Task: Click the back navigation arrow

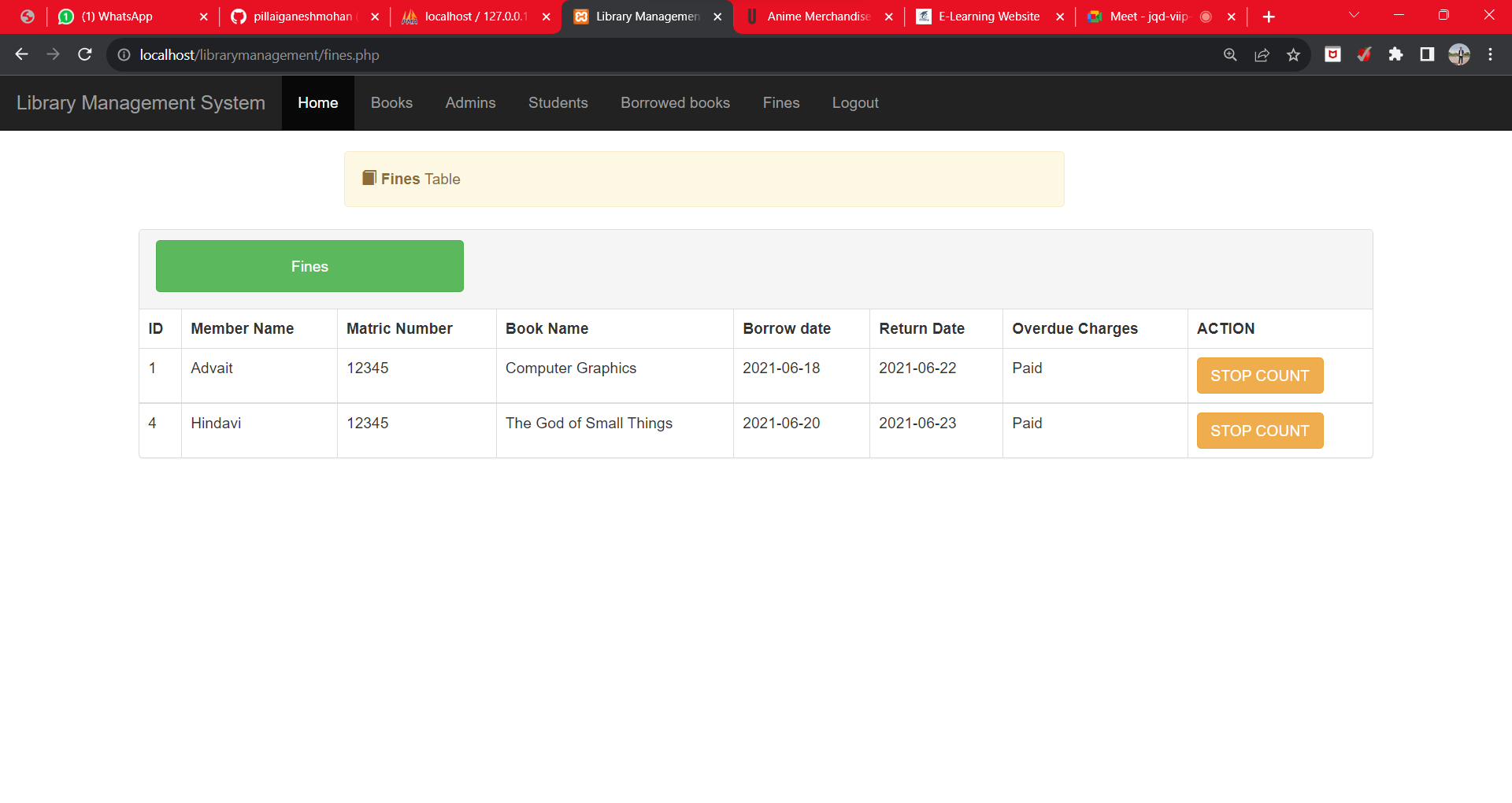Action: tap(21, 54)
